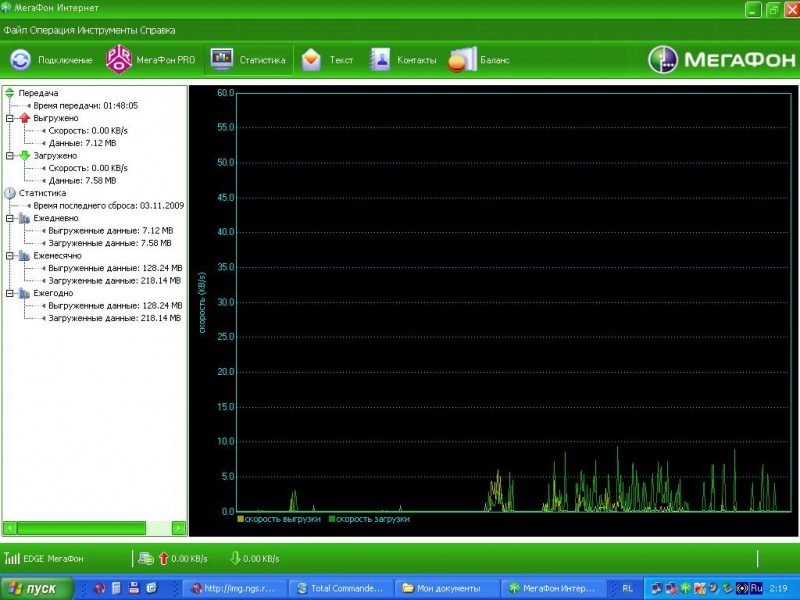Viewport: 800px width, 600px height.
Task: Collapse the Ежедневно statistics node
Action: point(10,218)
